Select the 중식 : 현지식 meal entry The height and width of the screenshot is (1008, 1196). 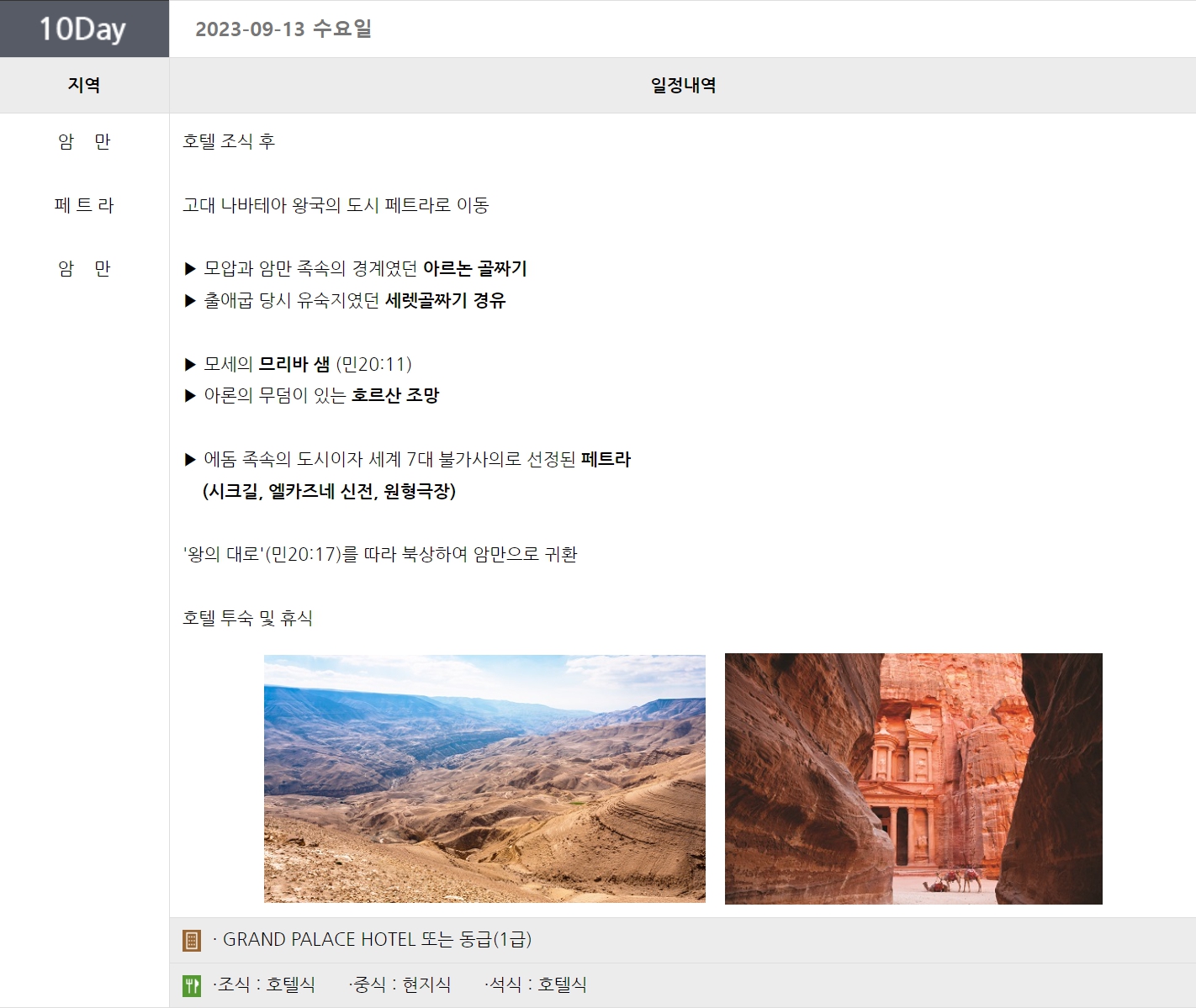point(400,984)
